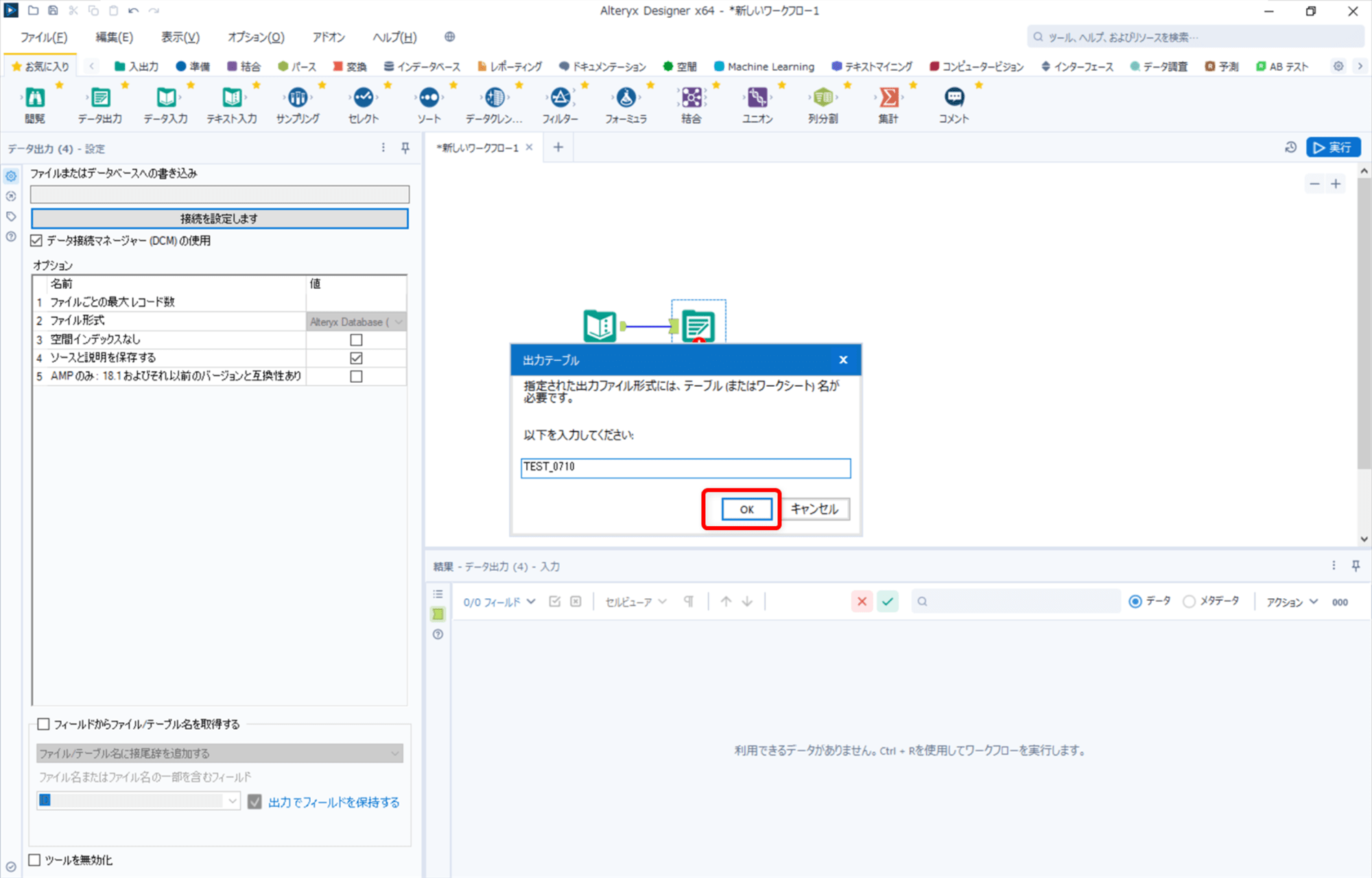Select the コメント tool icon
Screen dimensions: 1372x878
(954, 98)
